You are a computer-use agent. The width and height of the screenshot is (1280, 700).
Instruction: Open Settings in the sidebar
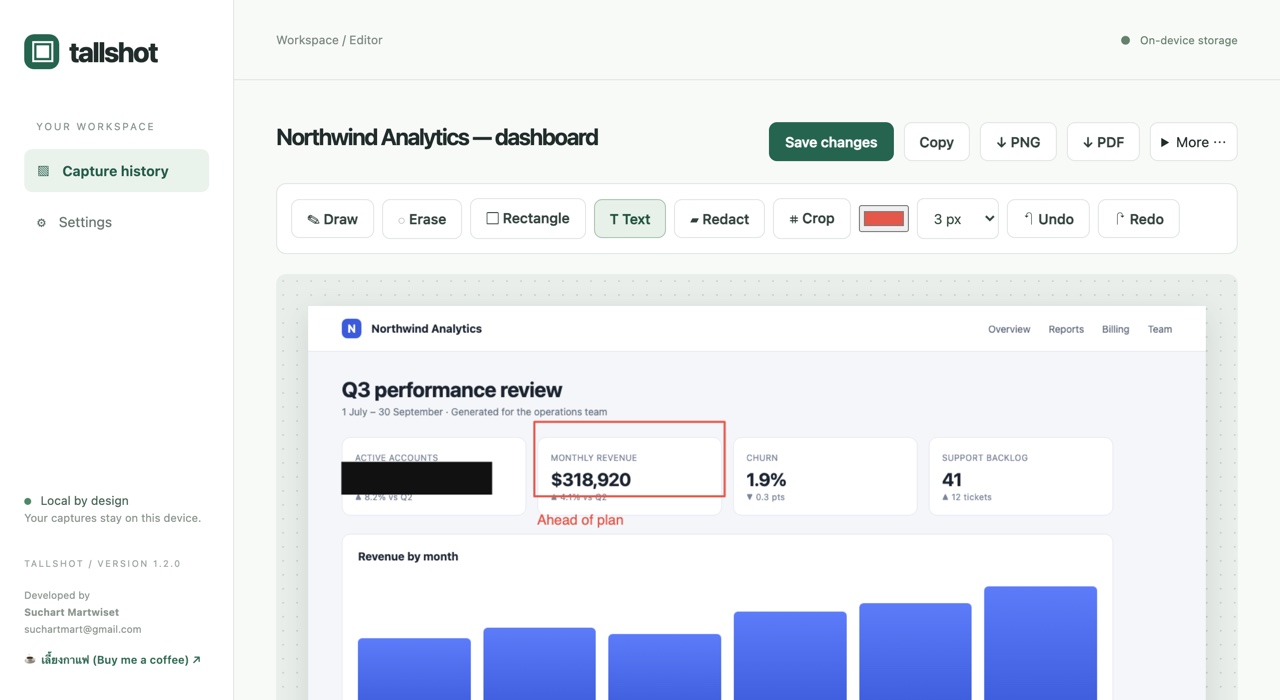point(116,222)
